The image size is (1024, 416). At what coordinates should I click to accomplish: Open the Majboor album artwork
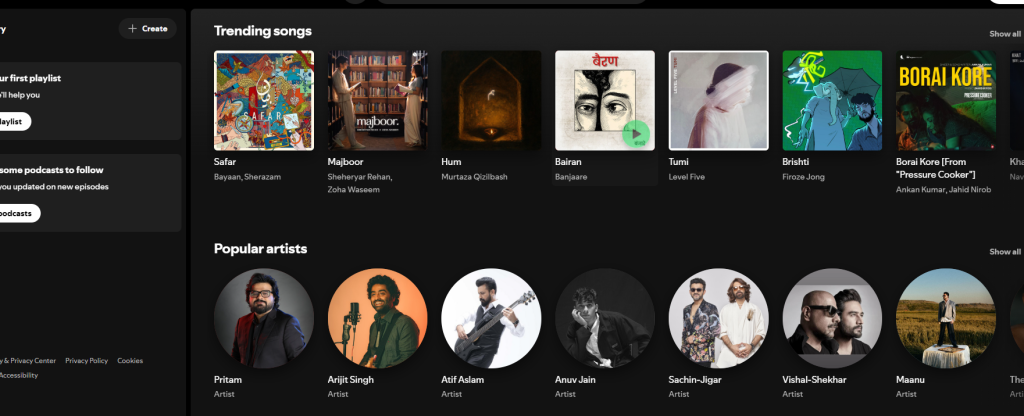click(x=377, y=101)
